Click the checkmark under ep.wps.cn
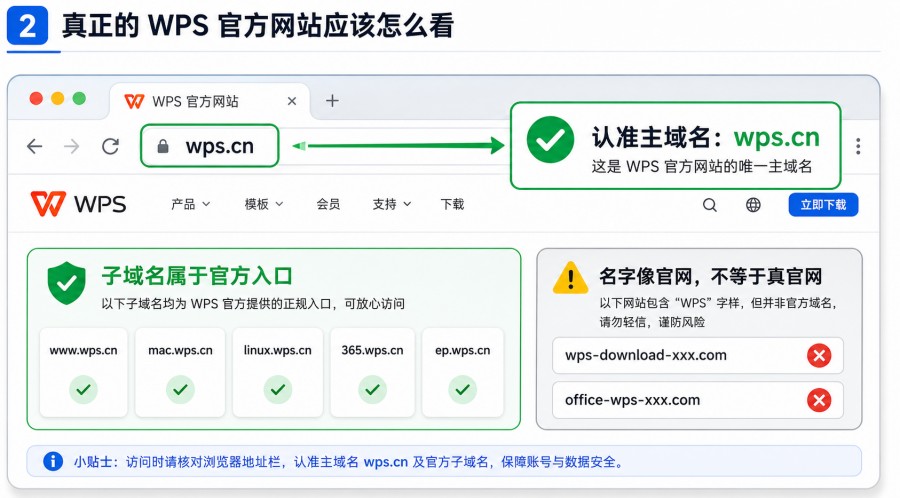 pos(463,390)
